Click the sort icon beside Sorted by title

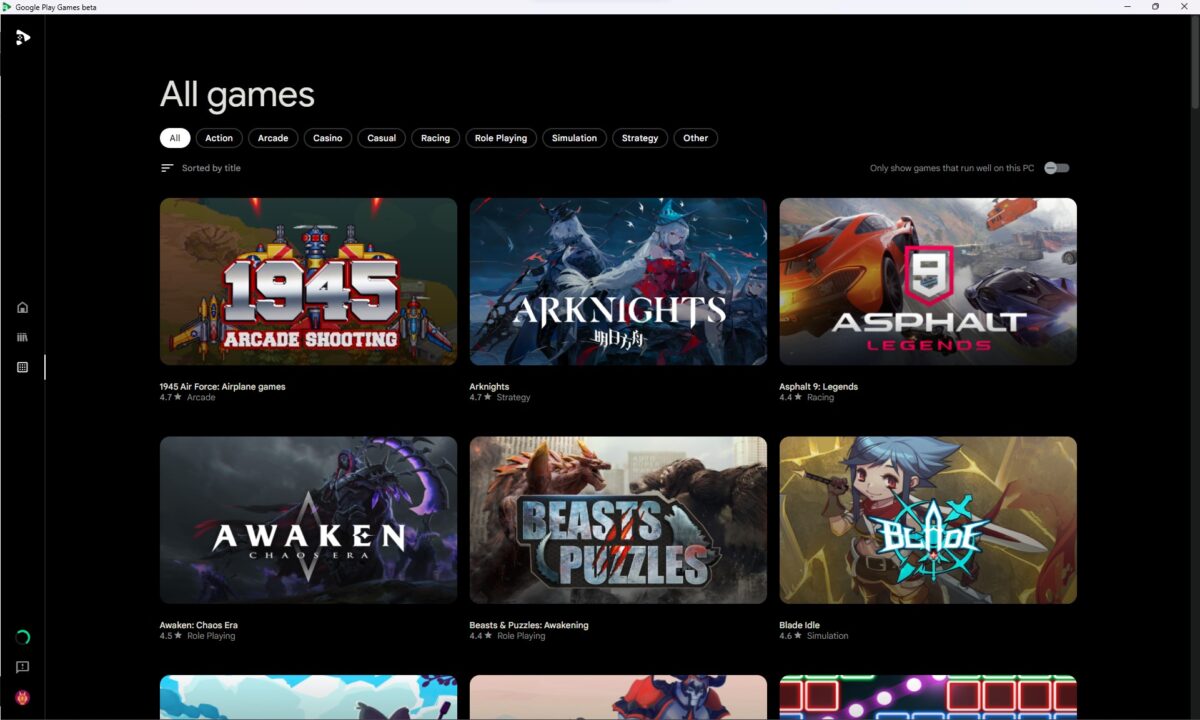pyautogui.click(x=167, y=168)
